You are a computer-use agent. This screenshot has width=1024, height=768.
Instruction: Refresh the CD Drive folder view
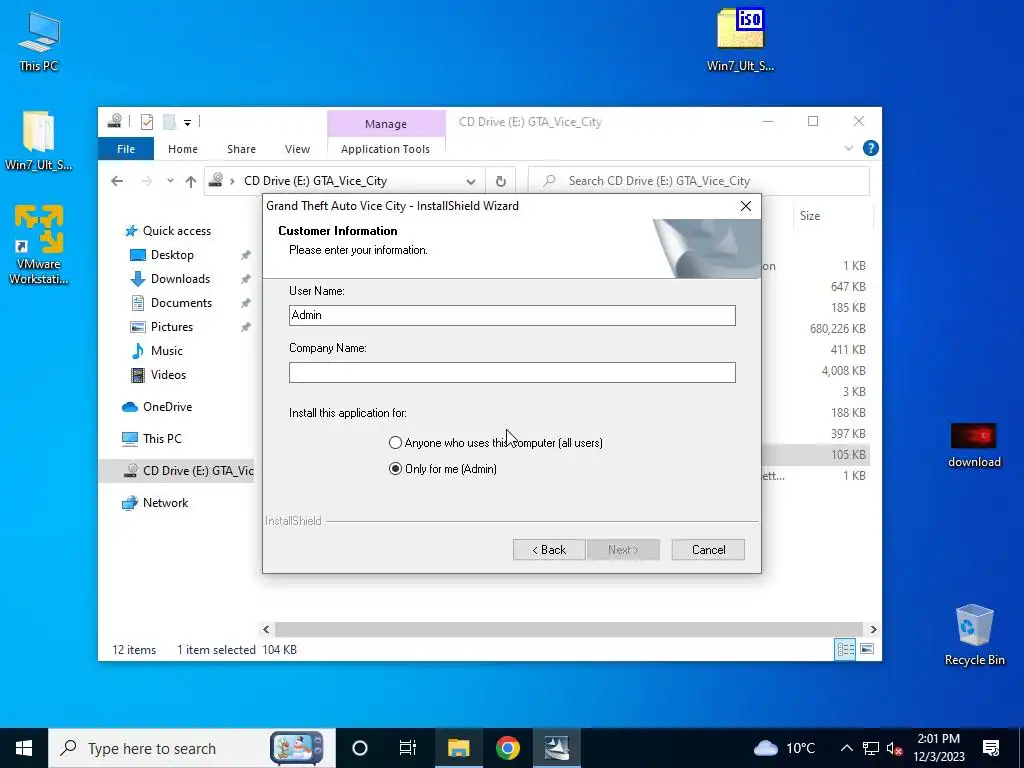(x=501, y=182)
